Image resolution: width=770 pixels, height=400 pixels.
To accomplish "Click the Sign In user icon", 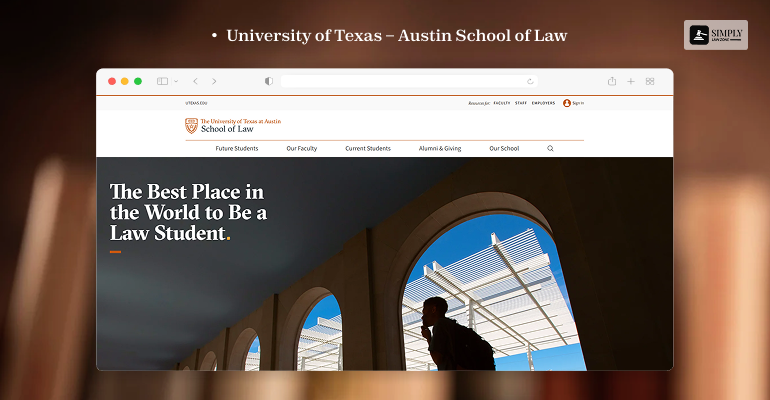I will (567, 103).
